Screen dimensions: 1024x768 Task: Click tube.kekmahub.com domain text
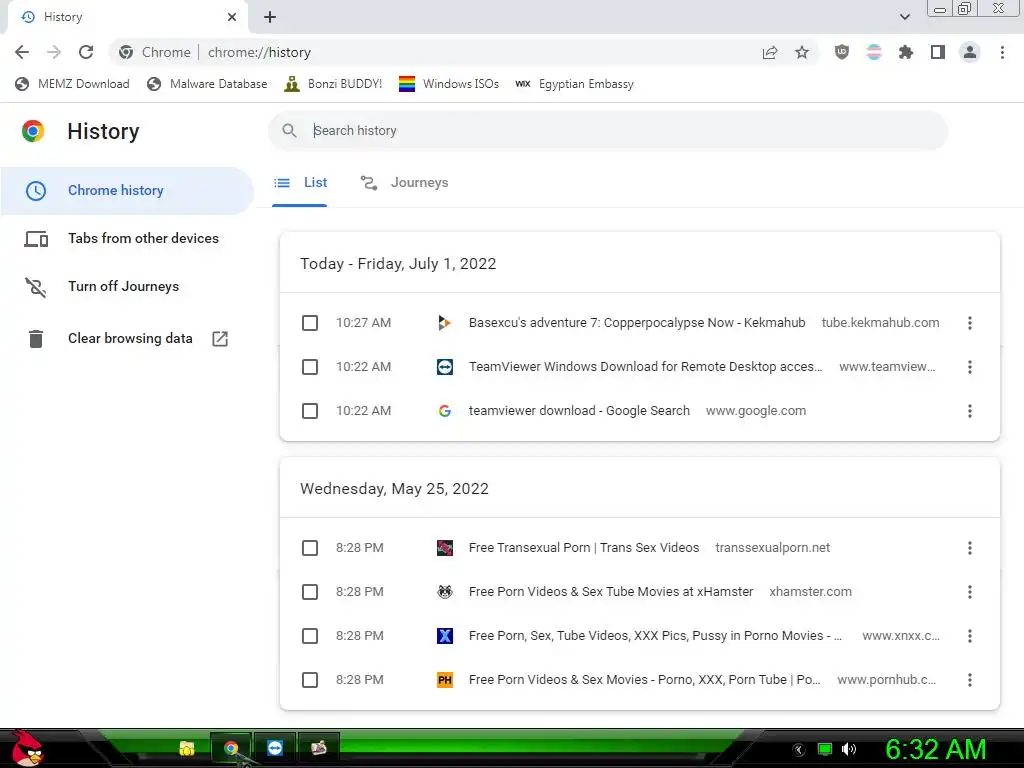880,323
